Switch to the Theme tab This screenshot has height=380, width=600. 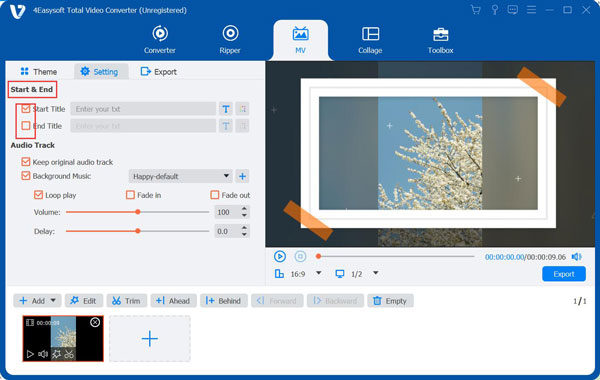(39, 72)
